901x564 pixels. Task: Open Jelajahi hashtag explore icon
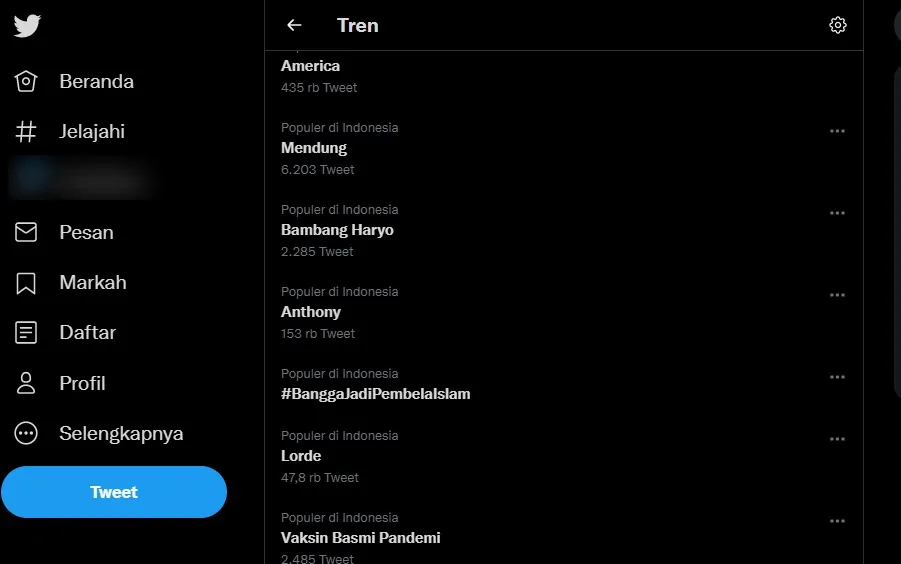click(x=26, y=131)
